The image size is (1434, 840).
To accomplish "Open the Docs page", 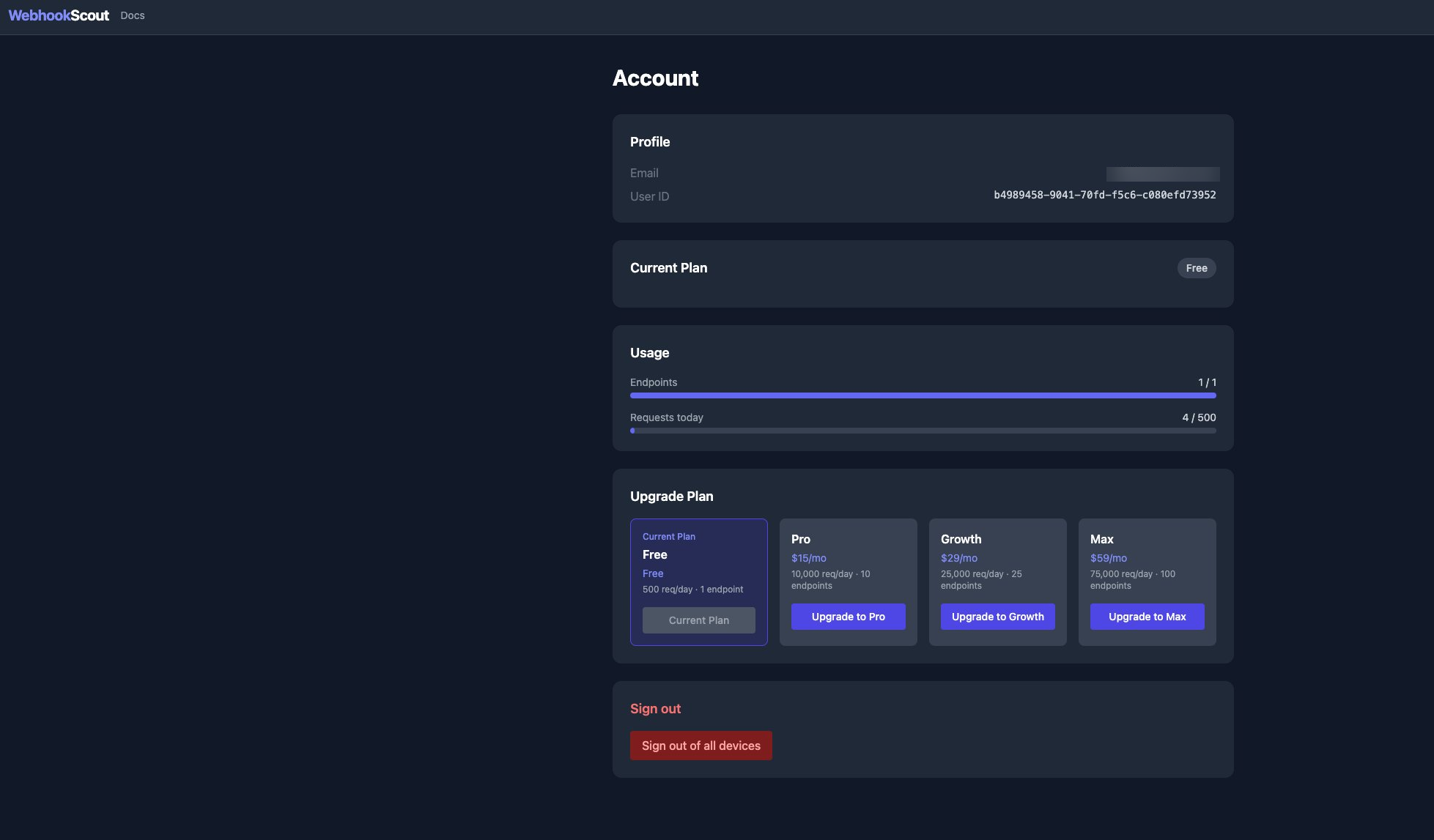I will (x=132, y=15).
